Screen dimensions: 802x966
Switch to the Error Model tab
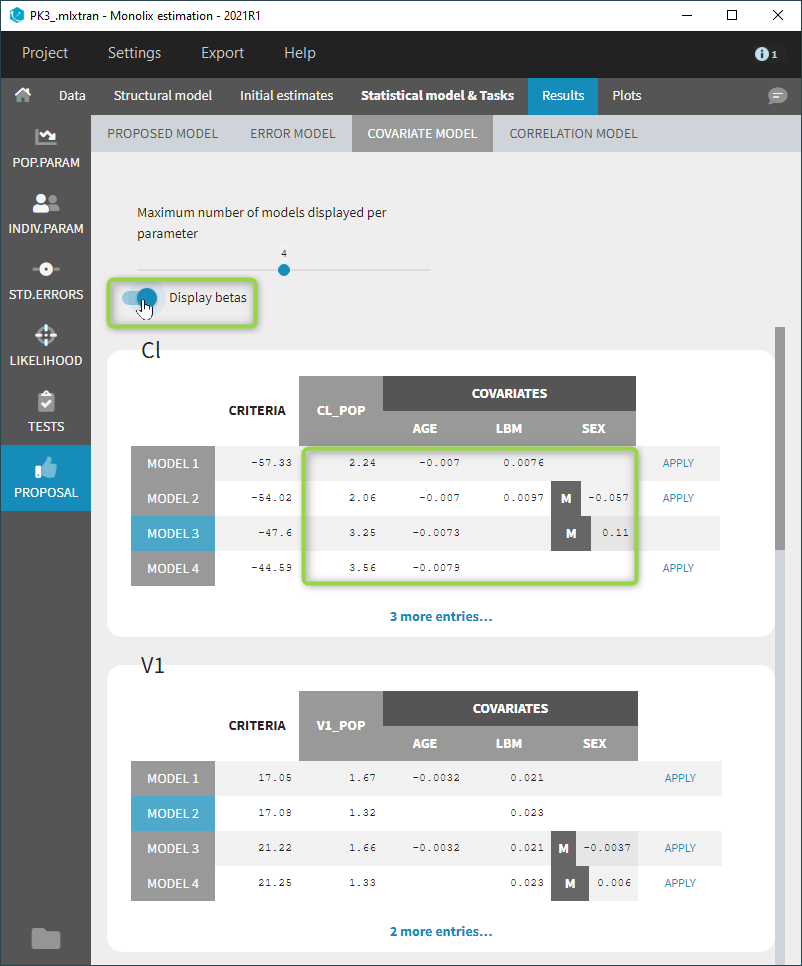[x=292, y=133]
